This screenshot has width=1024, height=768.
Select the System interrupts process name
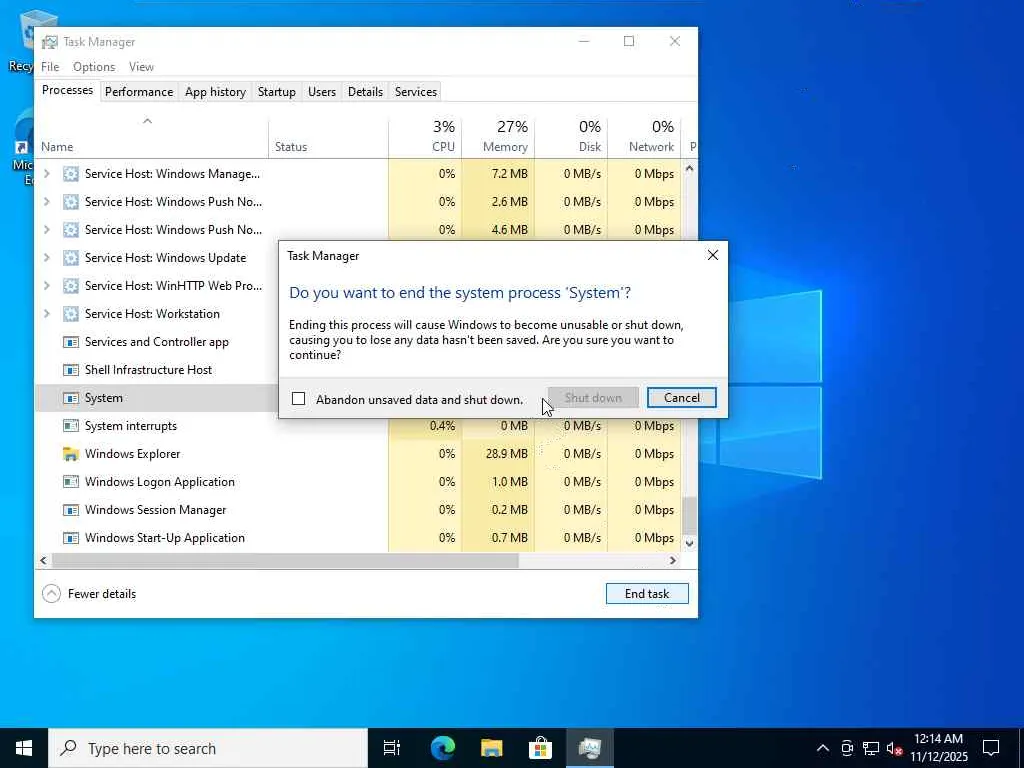coord(131,426)
